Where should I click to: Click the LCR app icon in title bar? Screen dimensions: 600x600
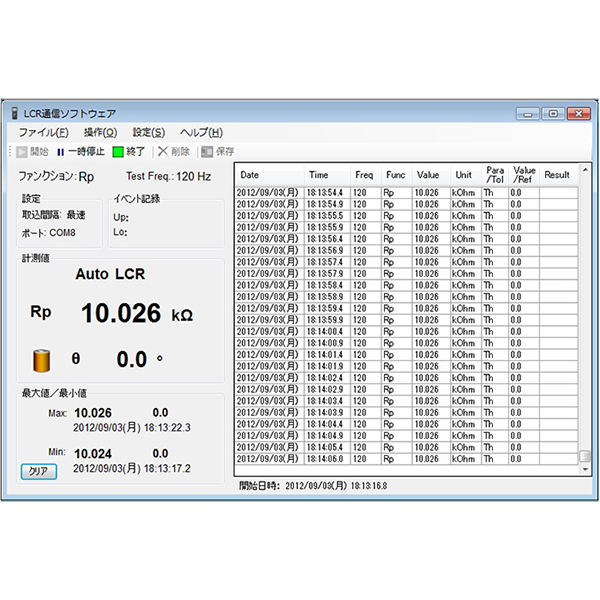(x=13, y=114)
